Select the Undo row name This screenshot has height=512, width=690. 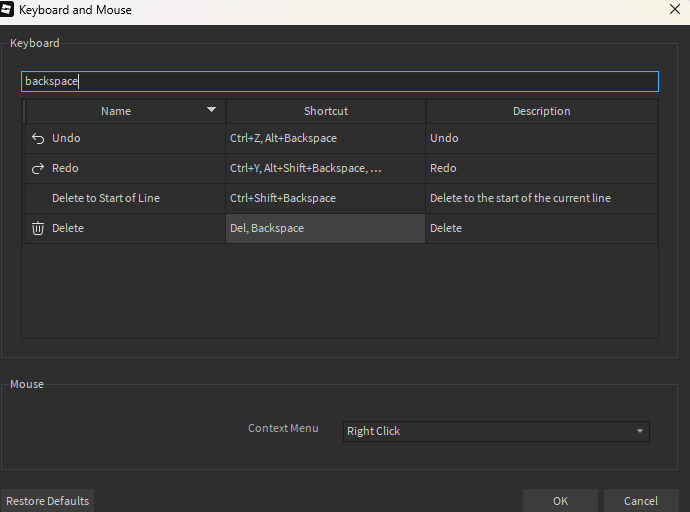click(66, 138)
